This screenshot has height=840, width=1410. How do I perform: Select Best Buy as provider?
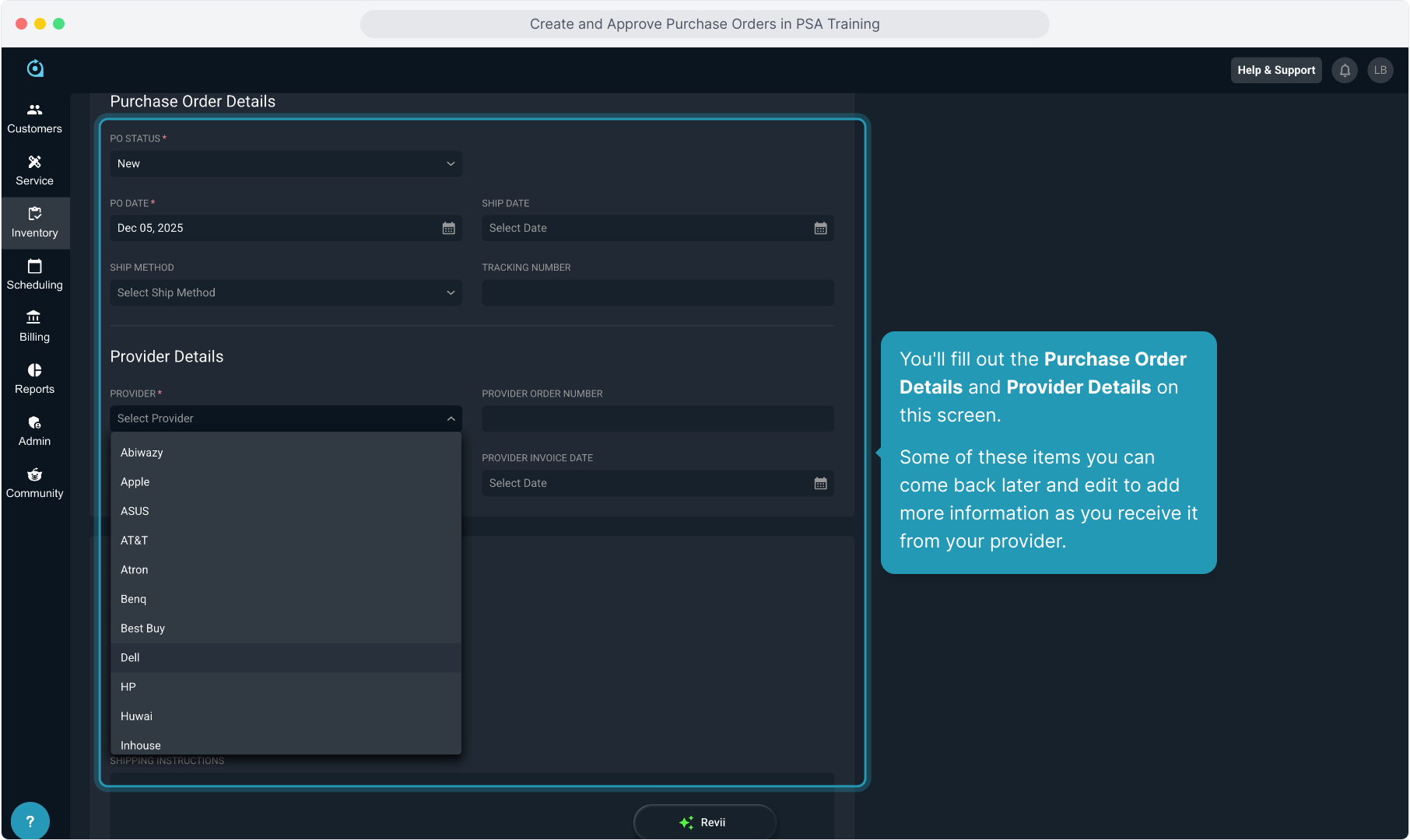142,628
